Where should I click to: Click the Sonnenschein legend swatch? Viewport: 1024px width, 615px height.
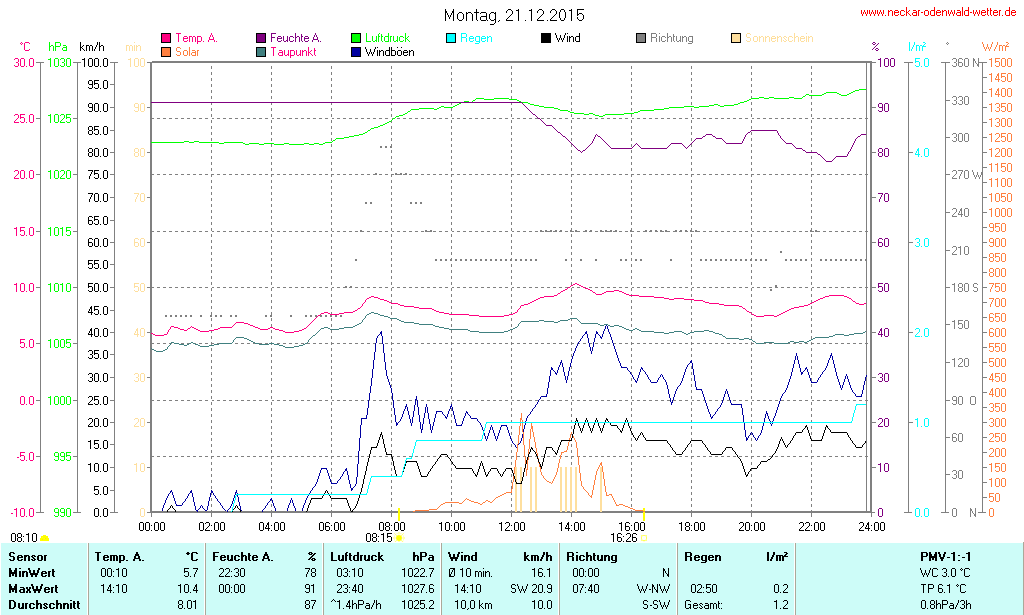[736, 38]
